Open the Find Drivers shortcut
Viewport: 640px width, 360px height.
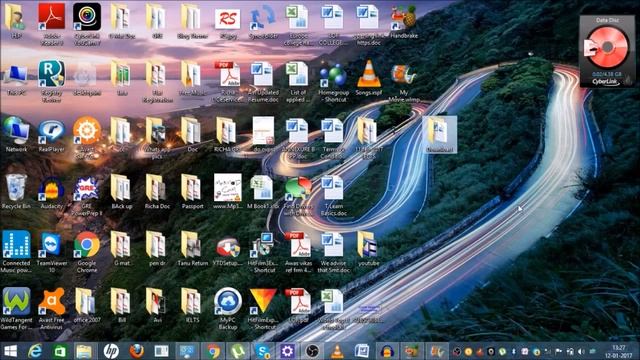[x=298, y=196]
